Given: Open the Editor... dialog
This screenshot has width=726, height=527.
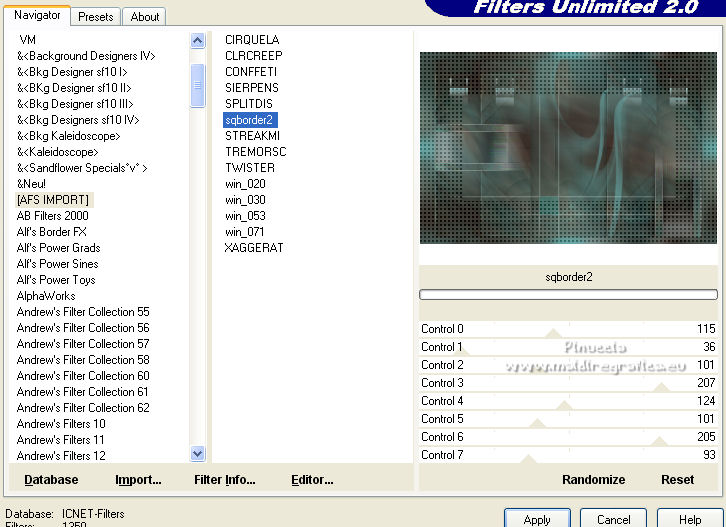Looking at the screenshot, I should [x=312, y=480].
